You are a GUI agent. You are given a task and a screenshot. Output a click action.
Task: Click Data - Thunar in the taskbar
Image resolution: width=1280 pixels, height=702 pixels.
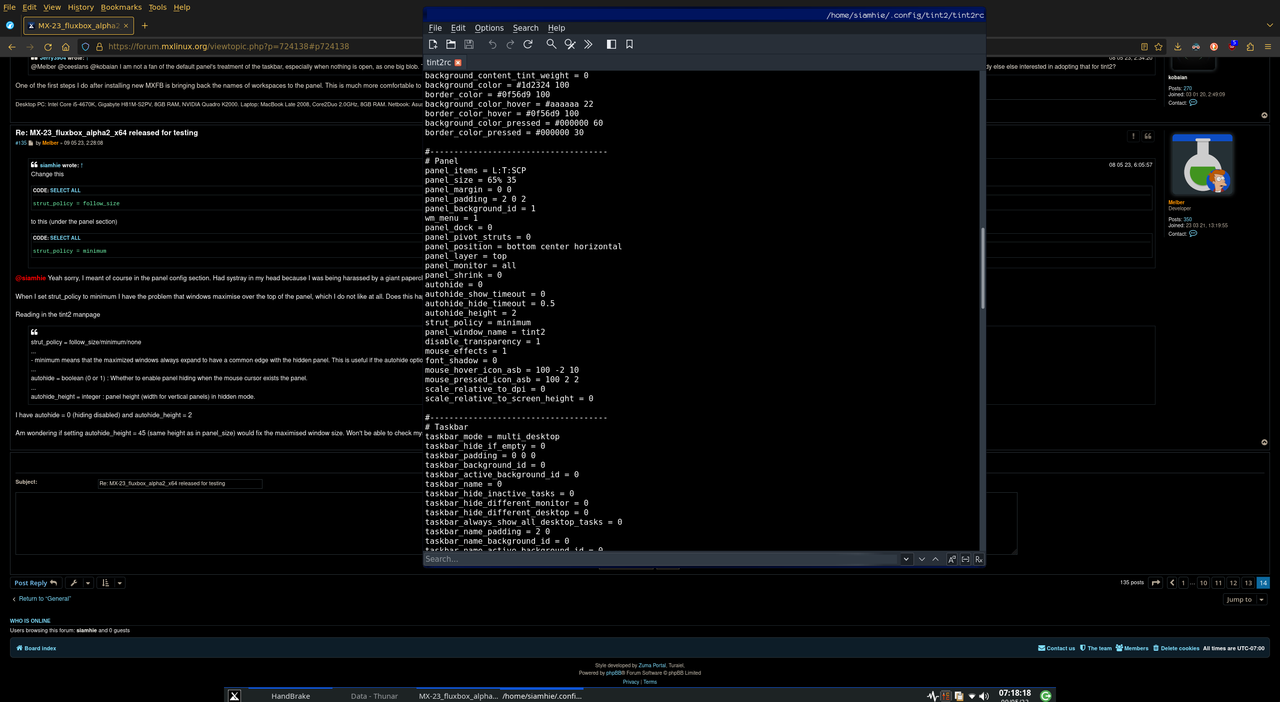(374, 696)
